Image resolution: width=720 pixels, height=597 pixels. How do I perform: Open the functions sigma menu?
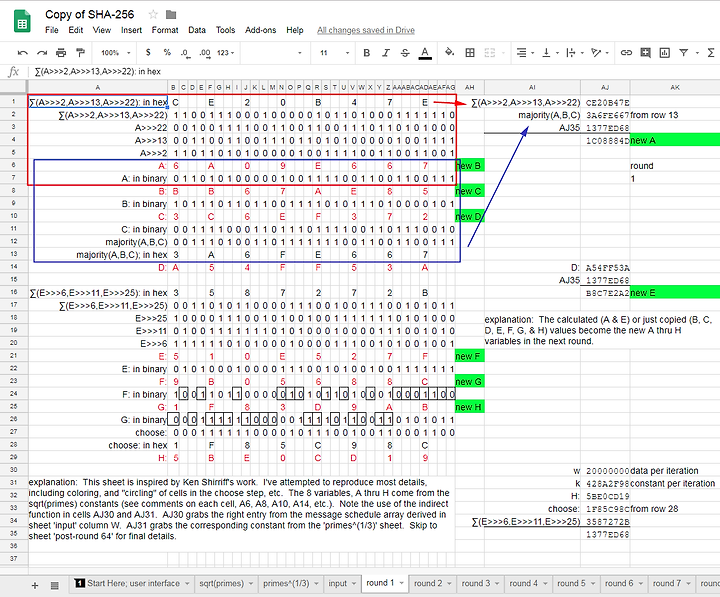point(711,53)
